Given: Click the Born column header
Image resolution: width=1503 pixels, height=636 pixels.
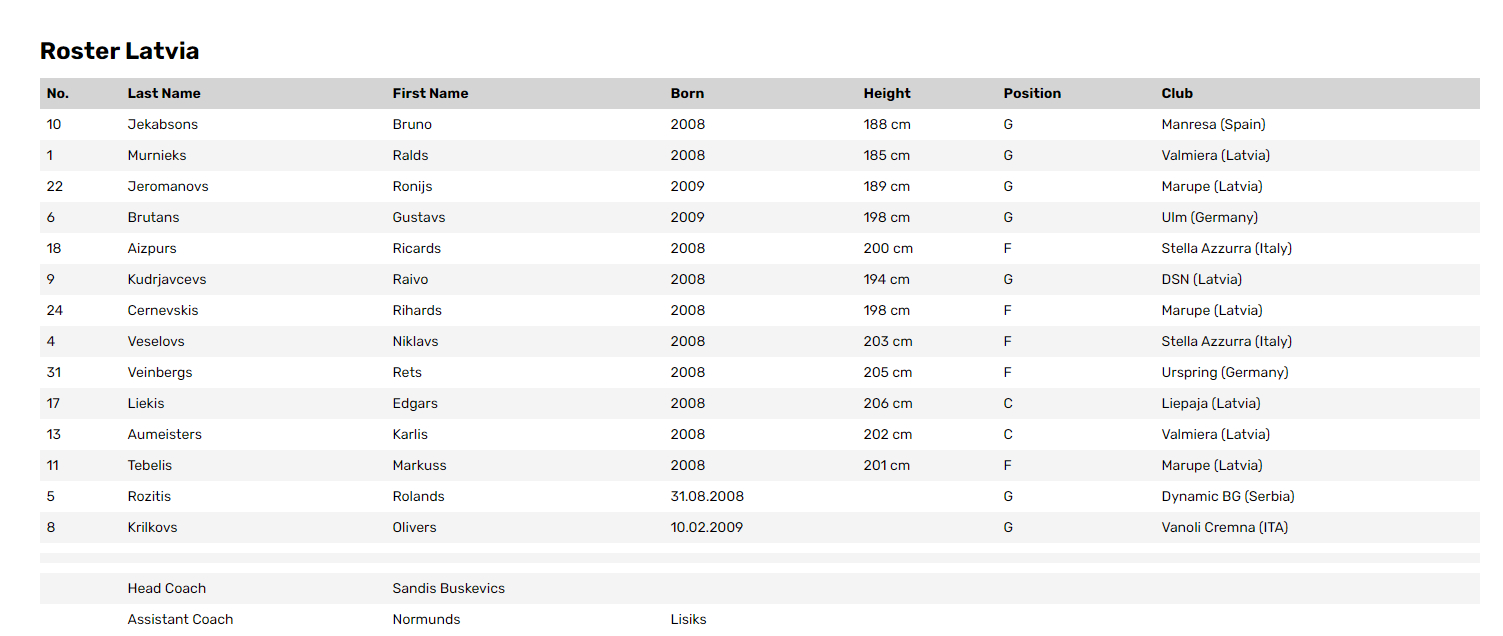Looking at the screenshot, I should tap(687, 93).
